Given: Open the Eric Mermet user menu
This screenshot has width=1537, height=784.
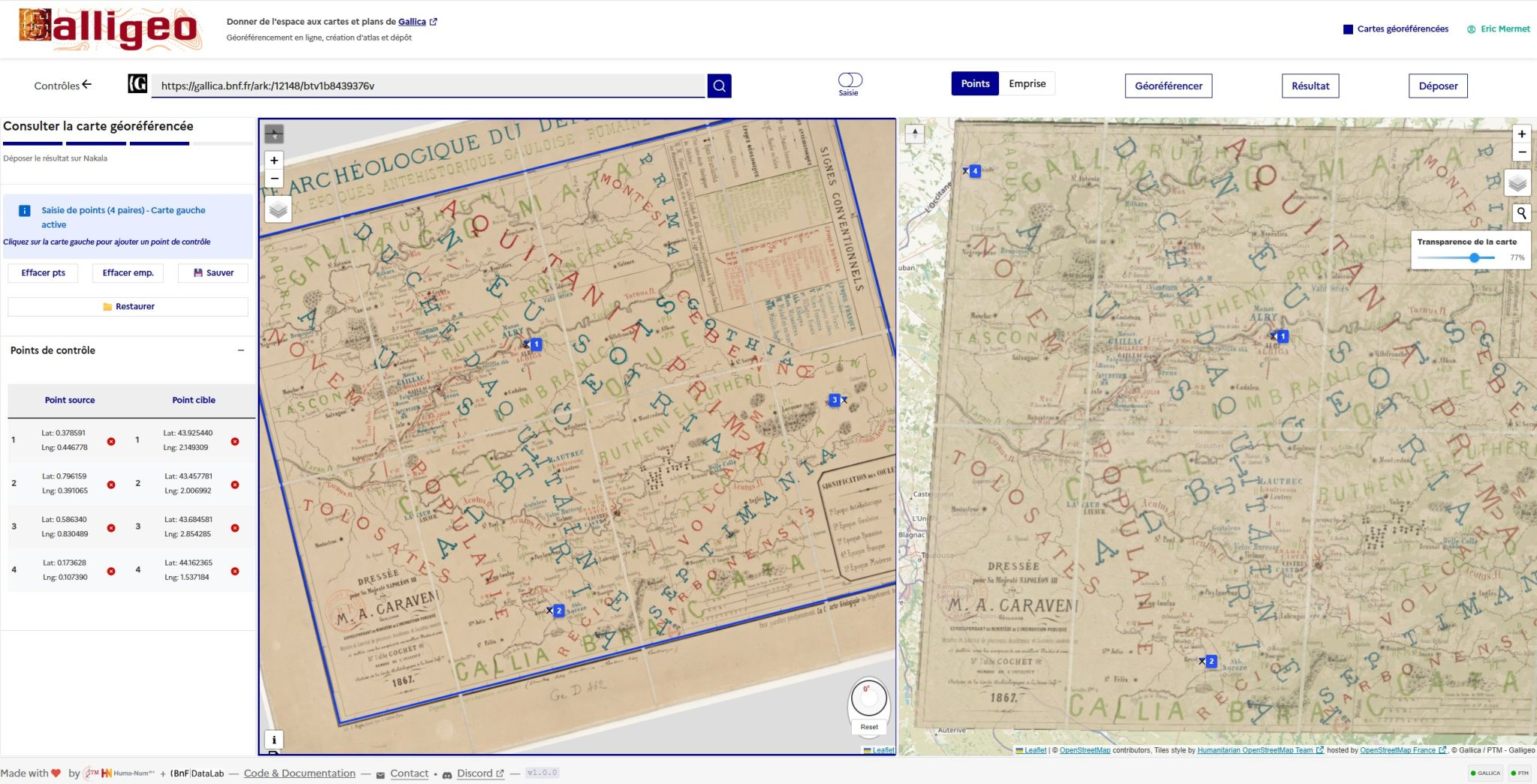Looking at the screenshot, I should pos(1498,29).
